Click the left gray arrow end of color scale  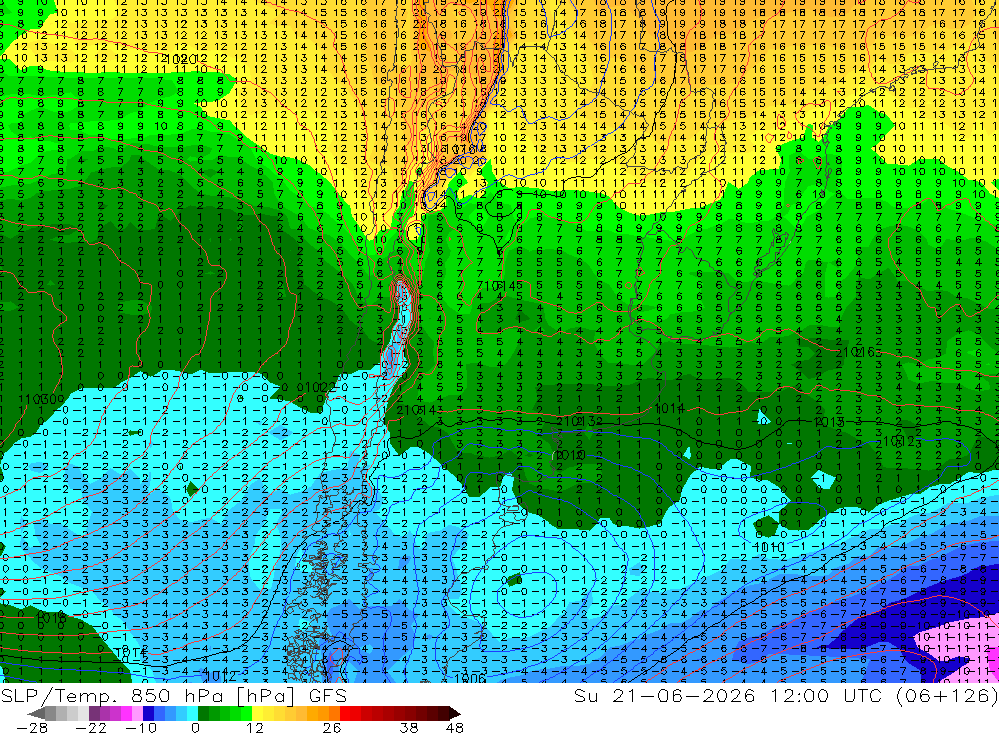[x=36, y=713]
